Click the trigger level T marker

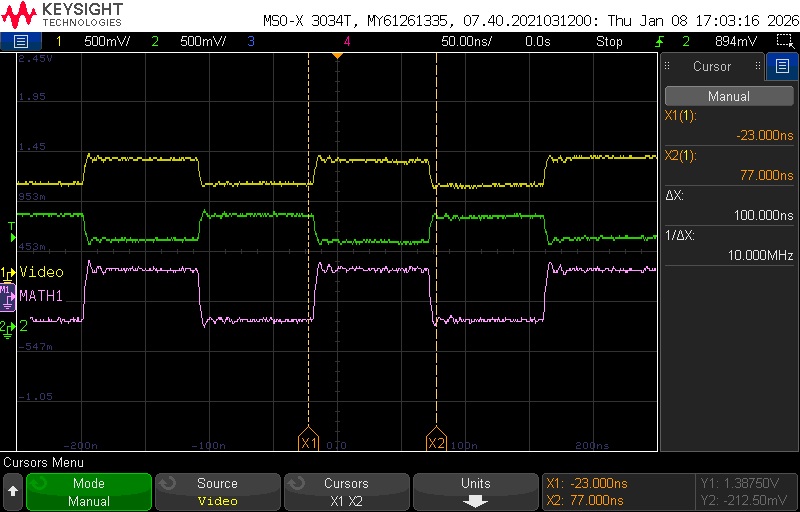pyautogui.click(x=12, y=232)
